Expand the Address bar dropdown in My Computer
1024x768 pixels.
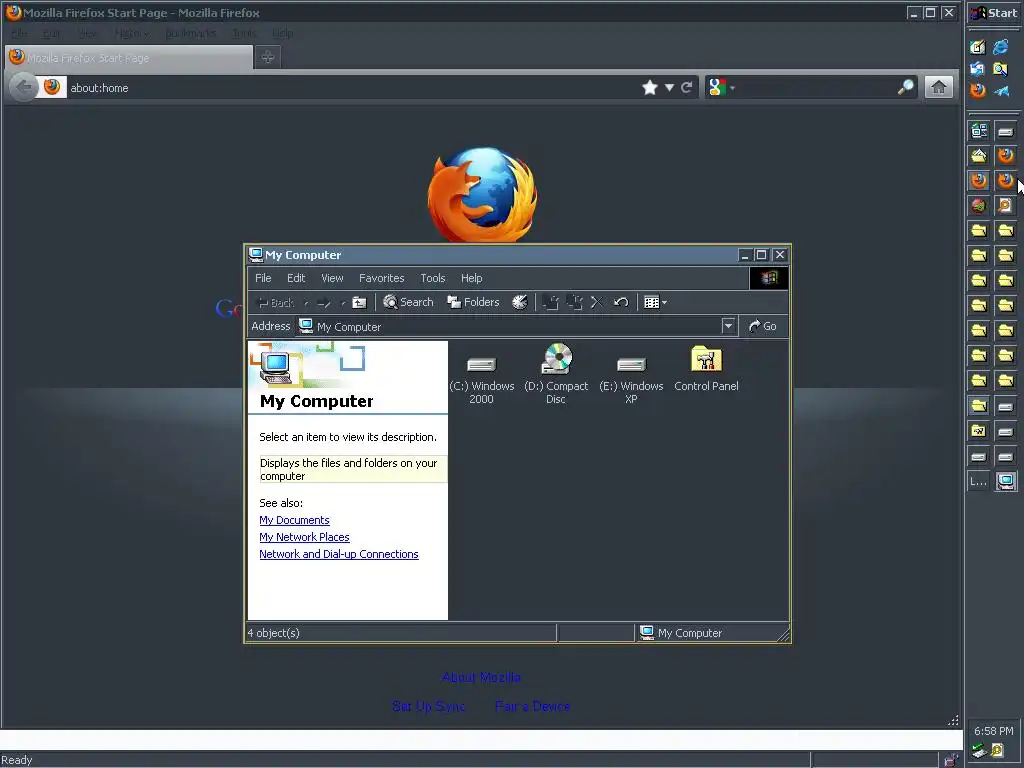click(x=729, y=326)
